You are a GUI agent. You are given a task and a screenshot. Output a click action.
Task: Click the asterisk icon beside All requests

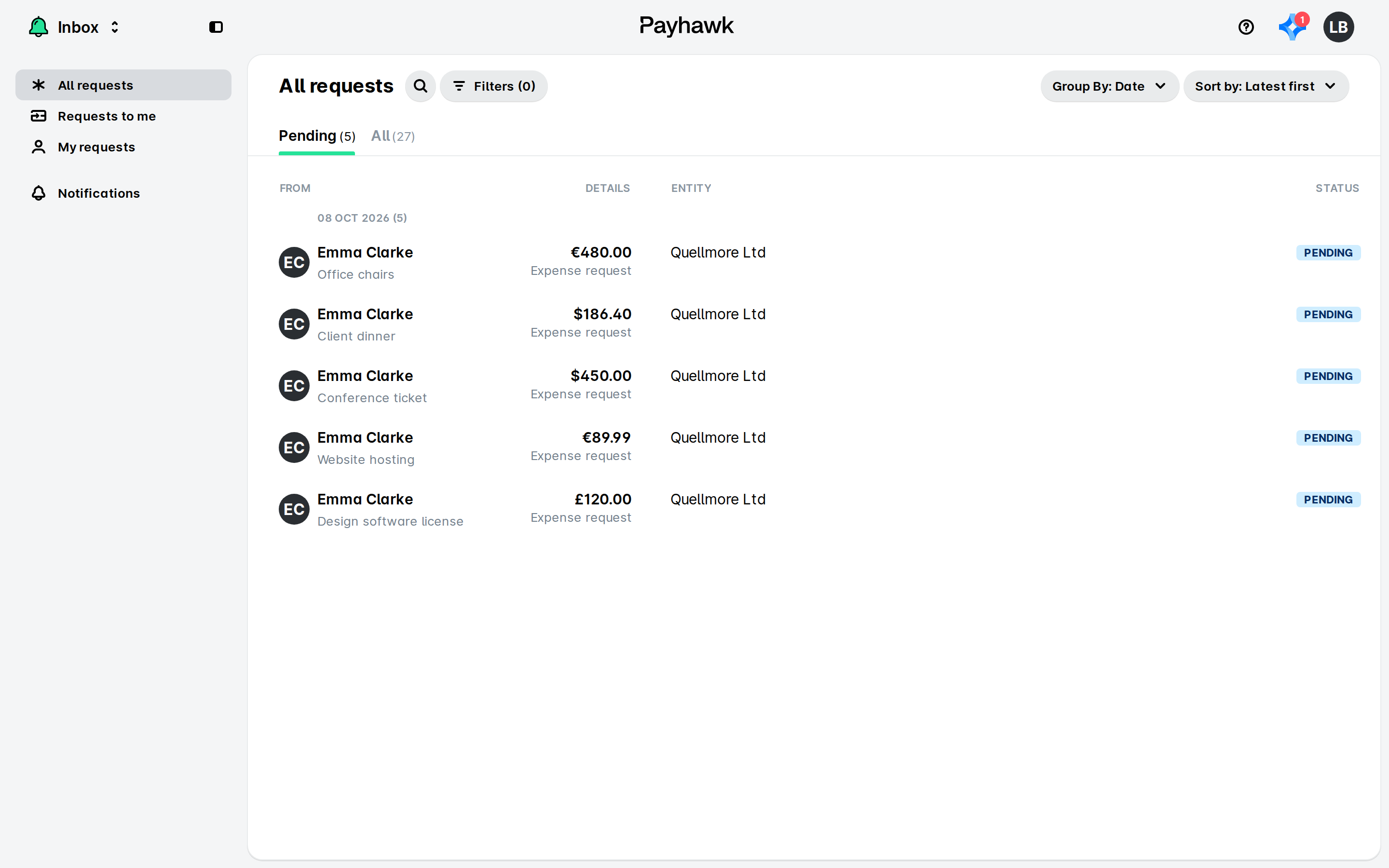click(39, 85)
